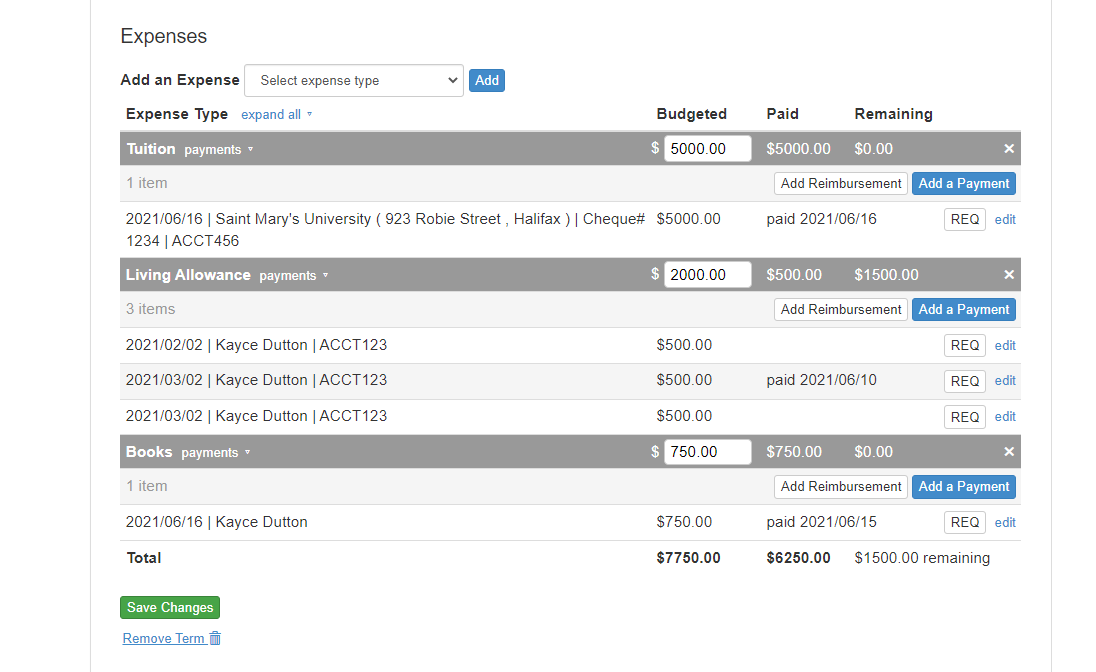Image resolution: width=1096 pixels, height=672 pixels.
Task: Click REQ for the 2021/02/02 Kayce Dutton payment
Action: point(965,345)
